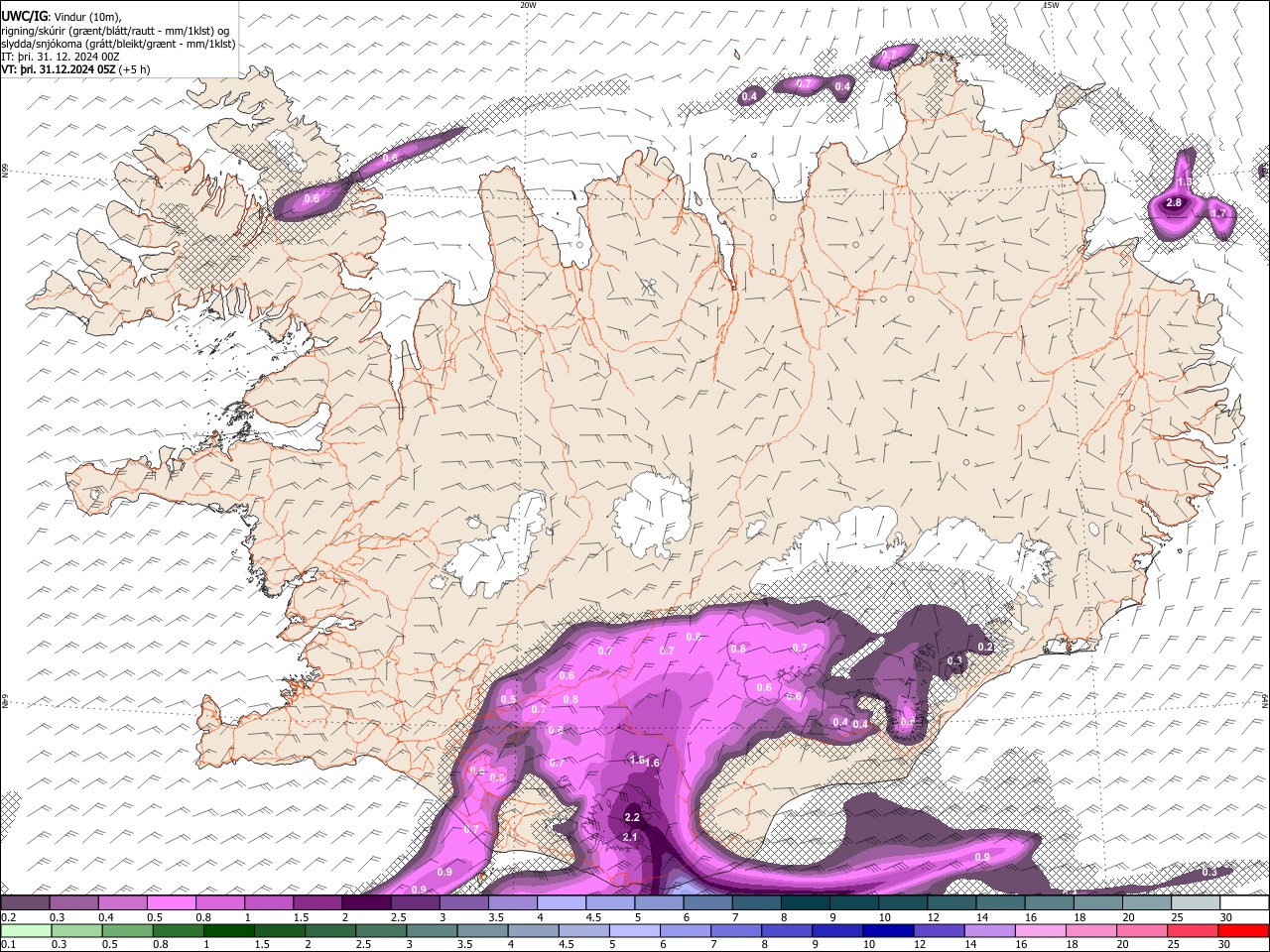The height and width of the screenshot is (952, 1270).
Task: Click the "(+5 h)" forecast offset text
Action: coord(134,69)
